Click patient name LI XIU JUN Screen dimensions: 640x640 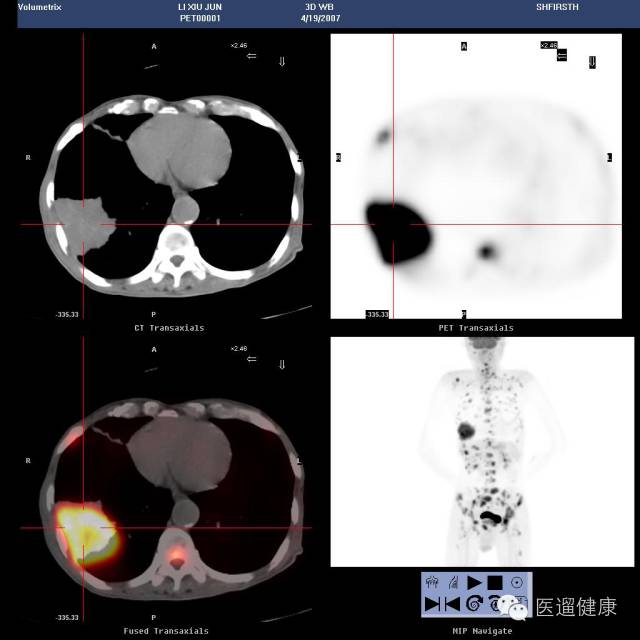(200, 7)
